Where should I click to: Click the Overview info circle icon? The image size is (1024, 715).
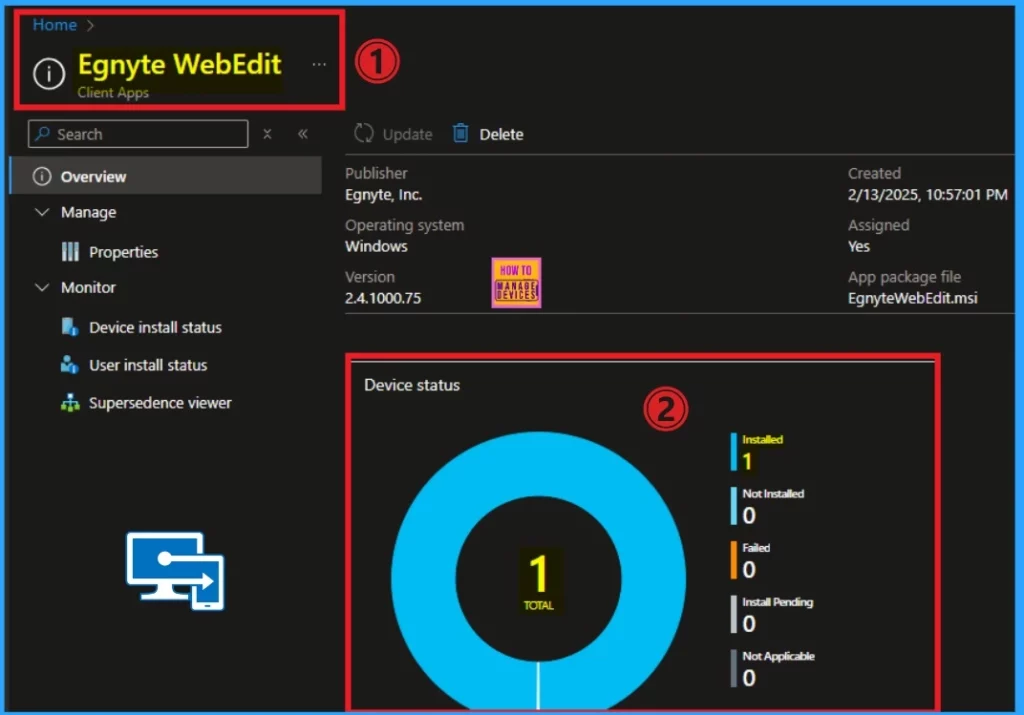42,176
